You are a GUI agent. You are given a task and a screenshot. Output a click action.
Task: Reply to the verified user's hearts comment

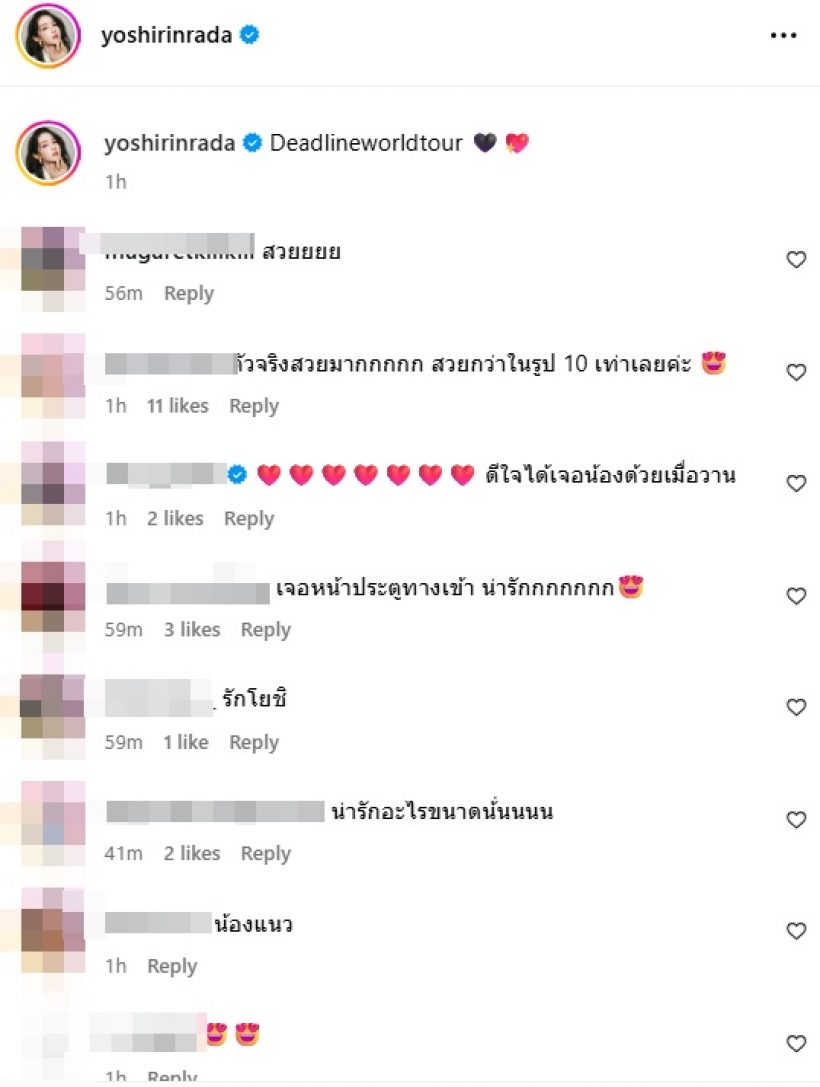tap(249, 519)
